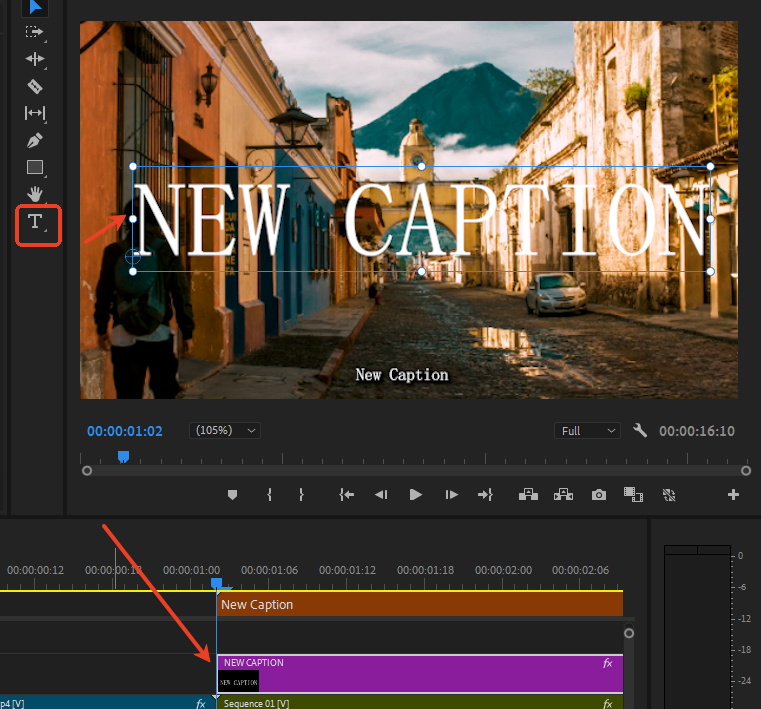The image size is (761, 709).
Task: Click the text box anchor point crosshair
Action: coord(132,256)
